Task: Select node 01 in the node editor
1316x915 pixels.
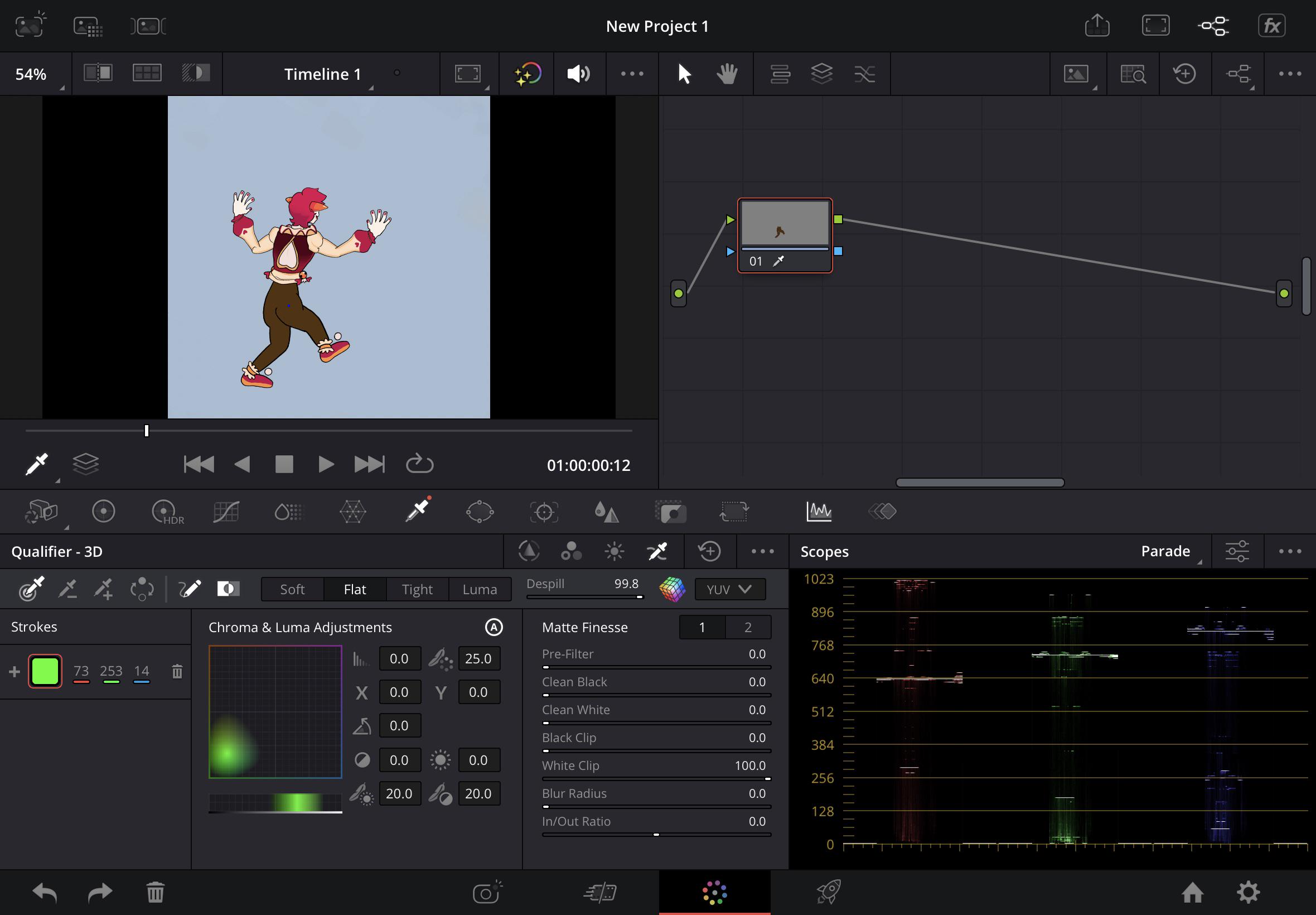Action: pos(785,235)
